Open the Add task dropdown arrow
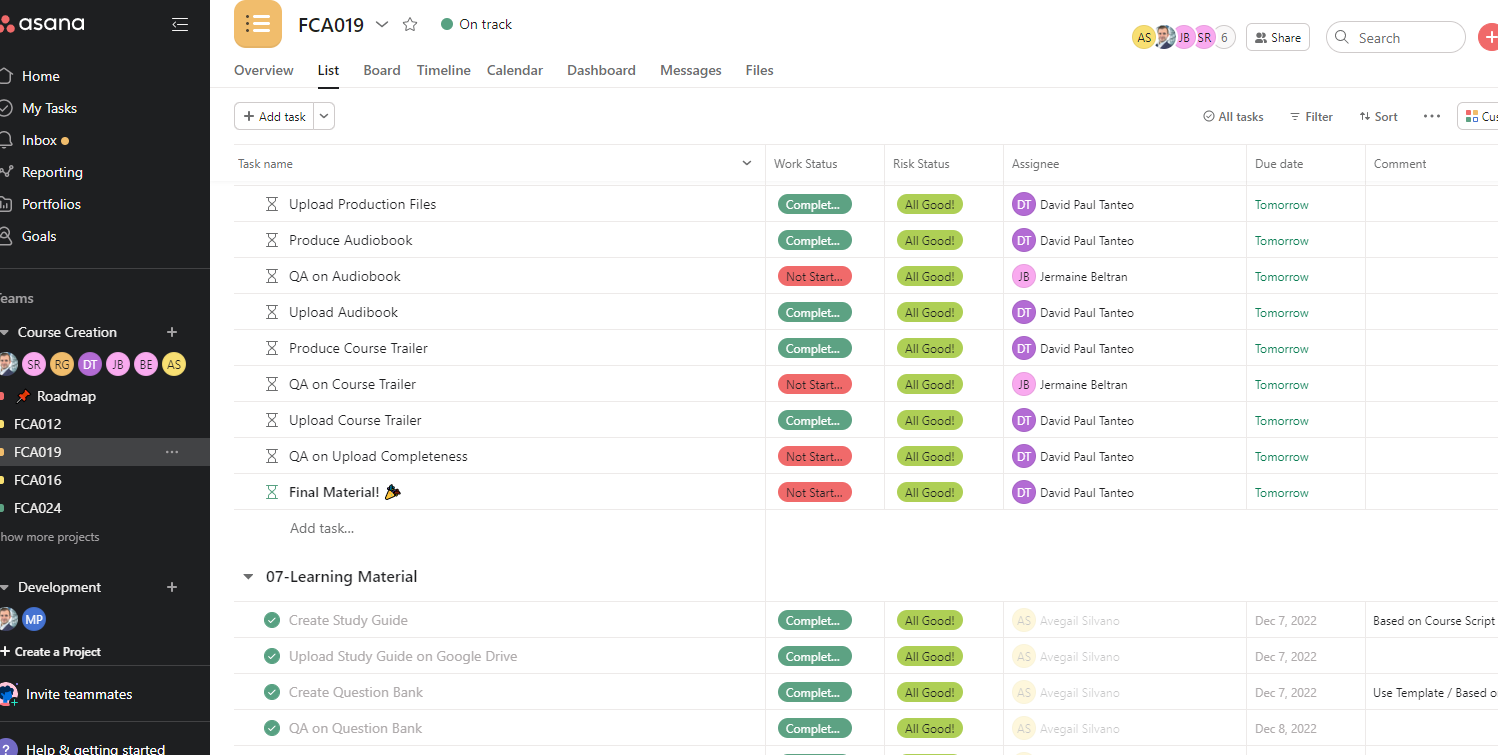Viewport: 1498px width, 755px height. click(324, 117)
